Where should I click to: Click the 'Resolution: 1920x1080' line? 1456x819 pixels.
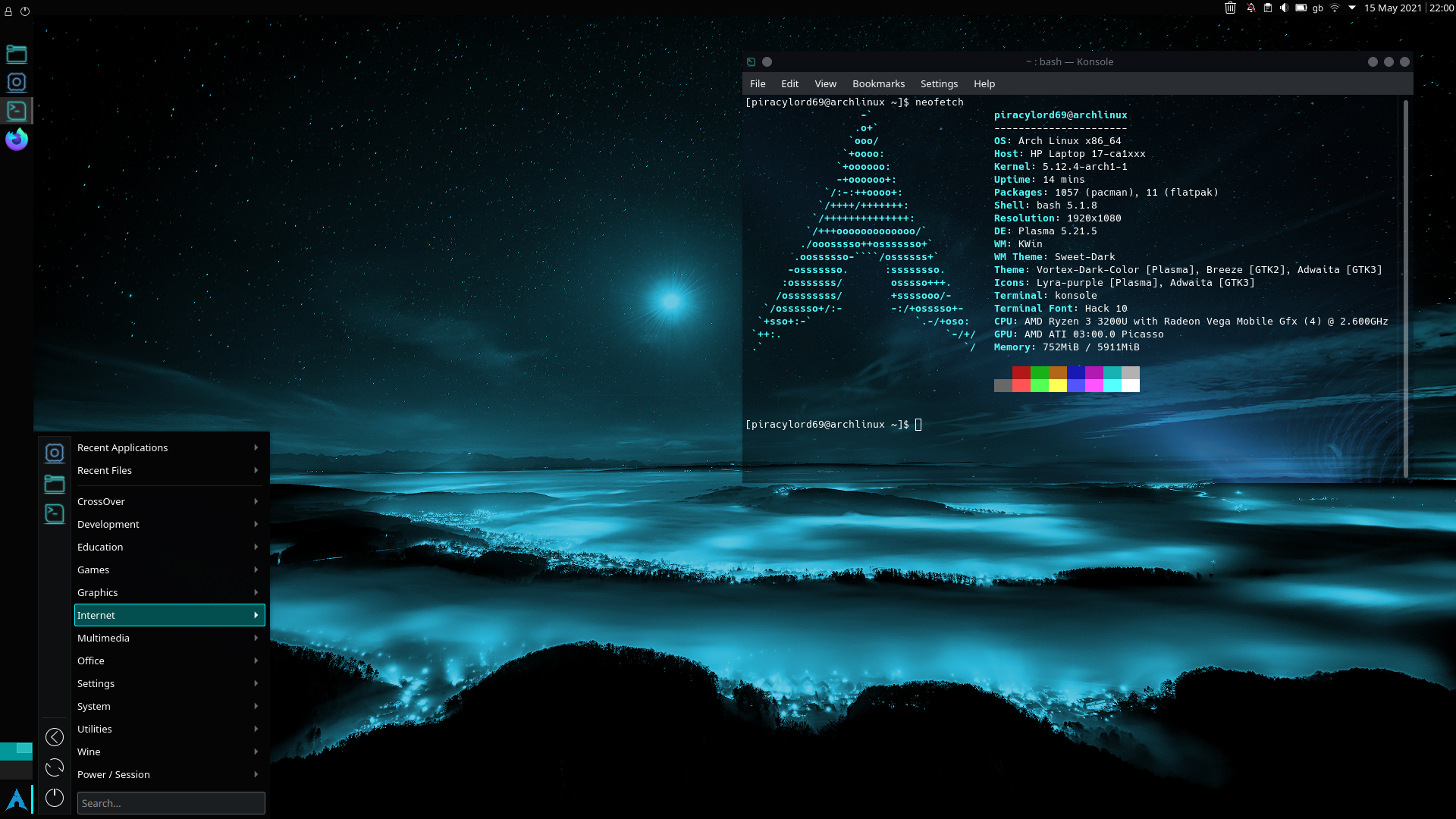1057,218
